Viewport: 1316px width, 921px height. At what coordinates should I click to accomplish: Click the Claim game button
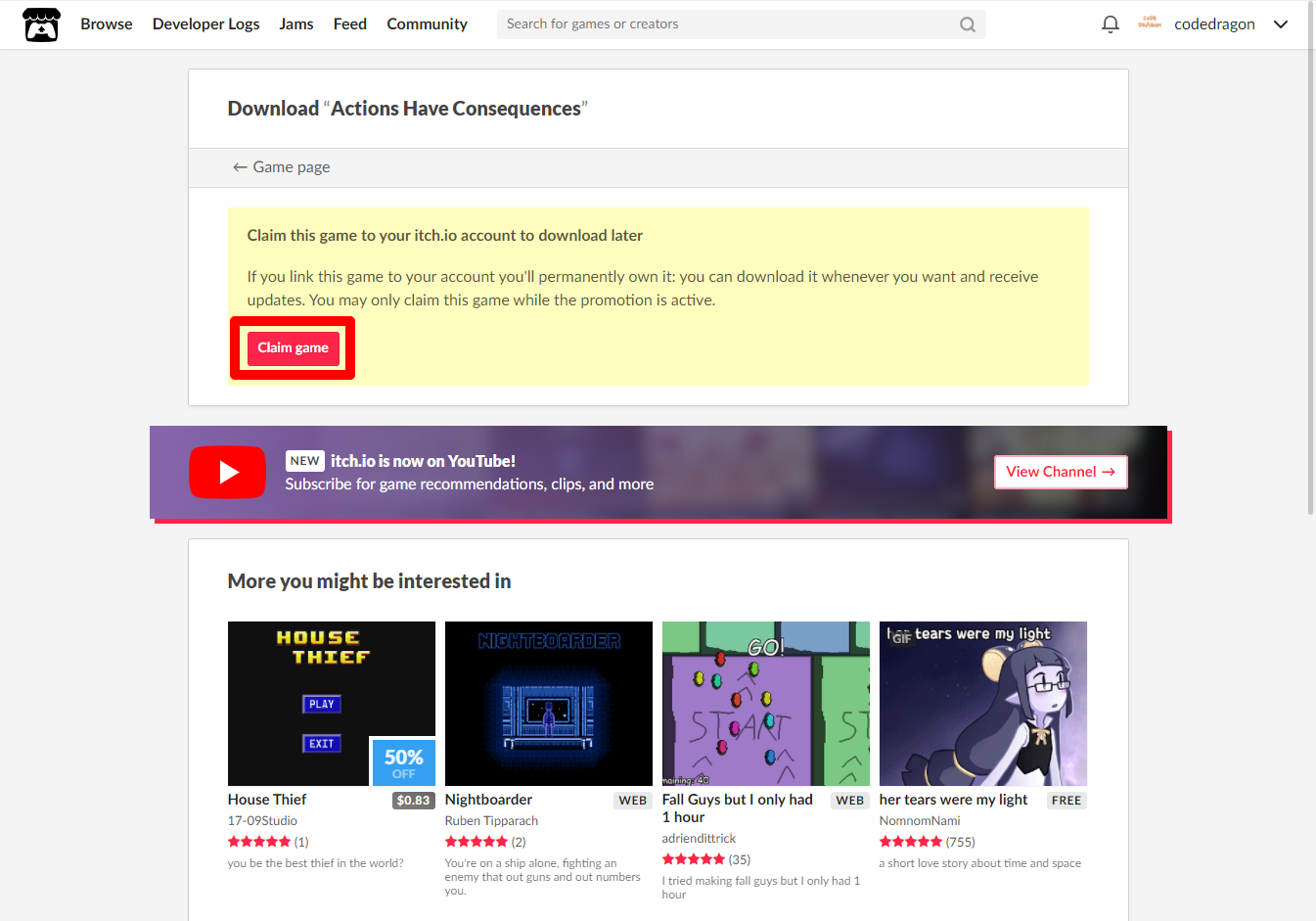pyautogui.click(x=293, y=348)
